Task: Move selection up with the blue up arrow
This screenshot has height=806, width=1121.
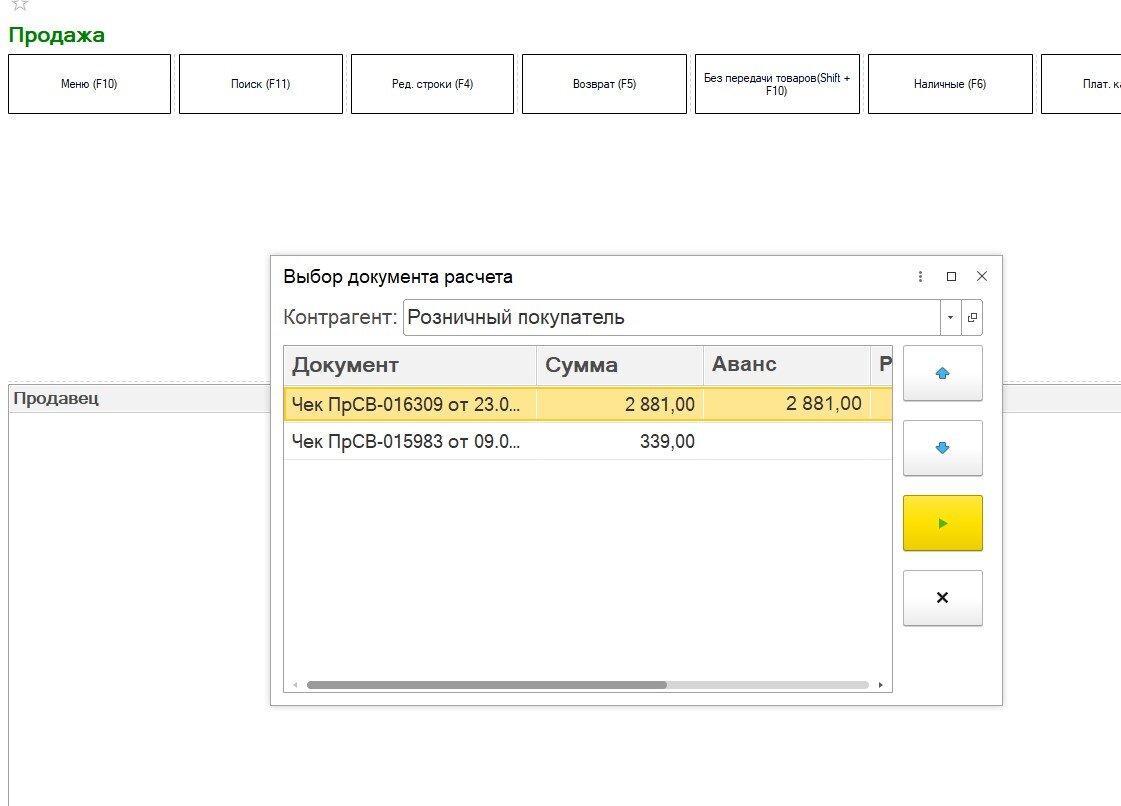Action: pos(942,373)
